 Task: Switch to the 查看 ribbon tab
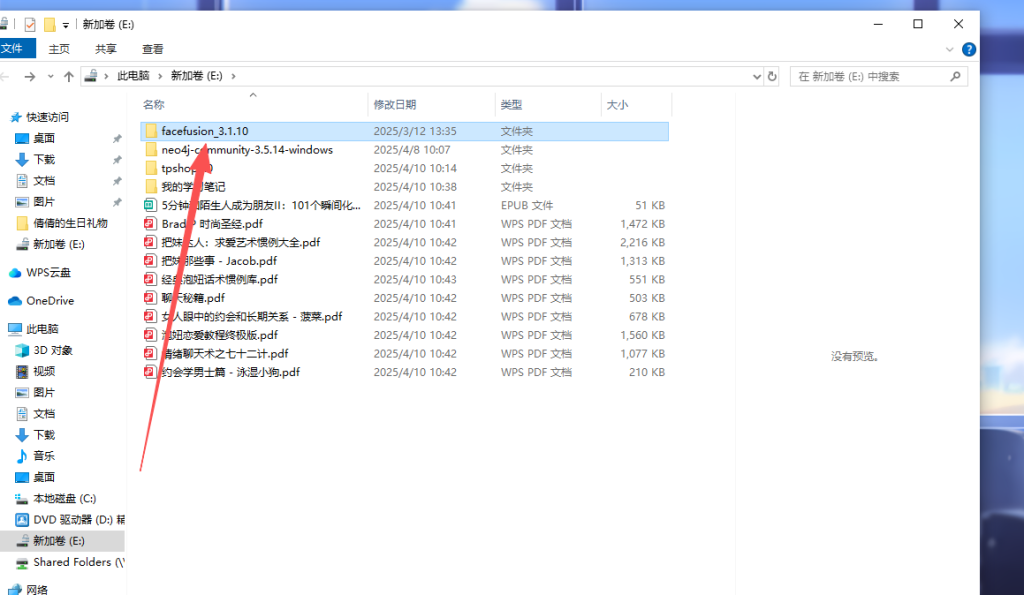(x=152, y=48)
